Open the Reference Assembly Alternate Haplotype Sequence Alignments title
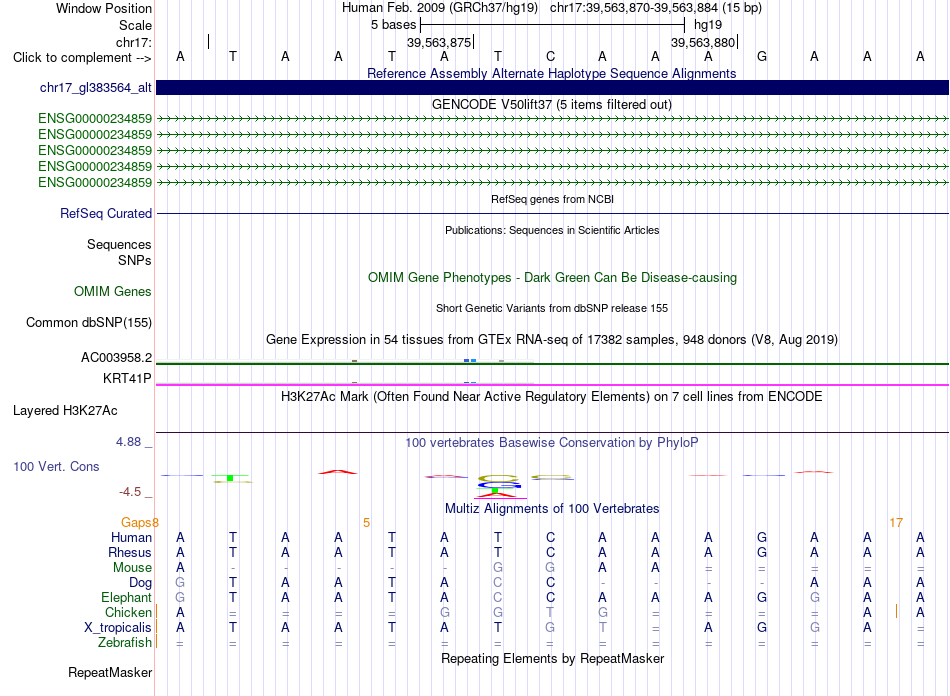The height and width of the screenshot is (696, 950). tap(551, 73)
